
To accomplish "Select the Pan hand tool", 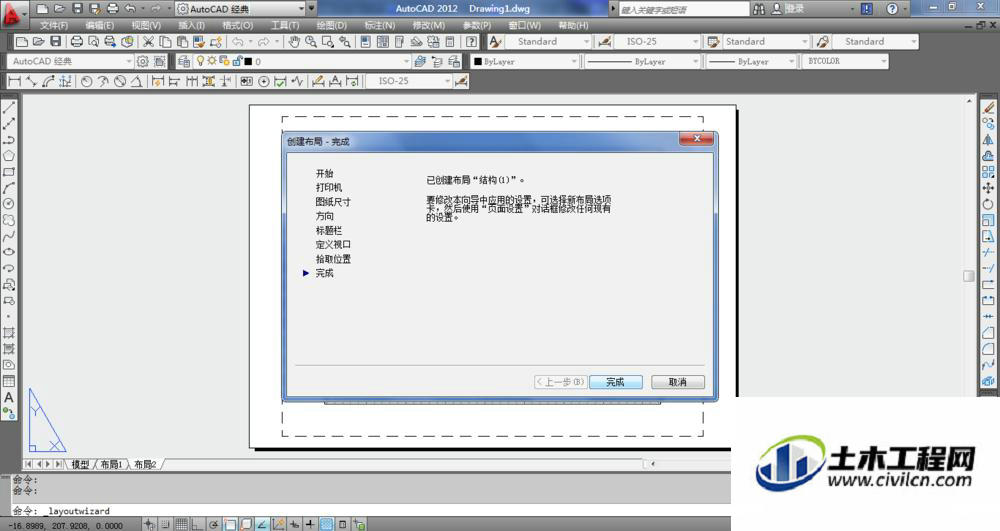I will tap(294, 41).
